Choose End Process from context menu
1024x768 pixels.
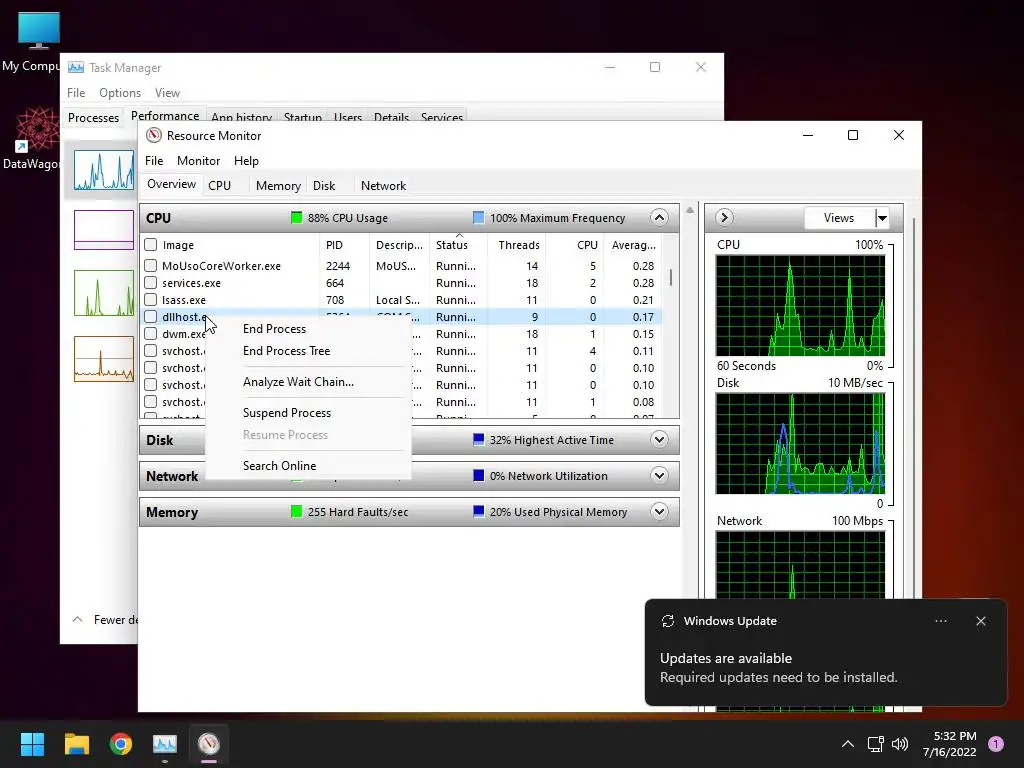pos(274,328)
